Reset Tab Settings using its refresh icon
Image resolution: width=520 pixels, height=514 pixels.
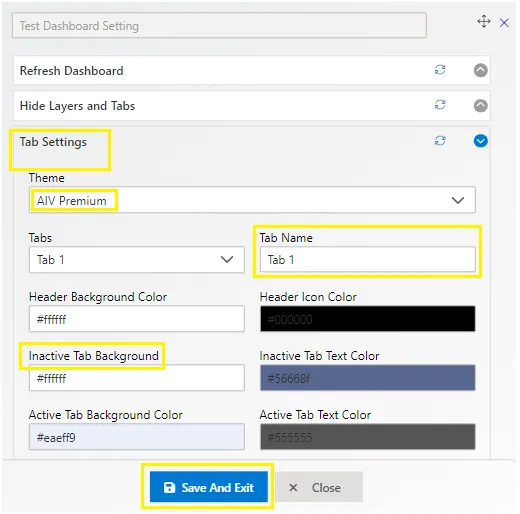coord(440,141)
